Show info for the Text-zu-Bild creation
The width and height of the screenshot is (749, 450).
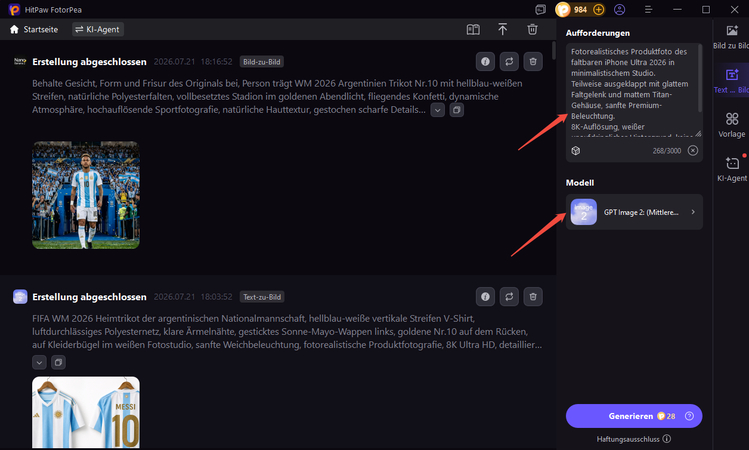[485, 297]
